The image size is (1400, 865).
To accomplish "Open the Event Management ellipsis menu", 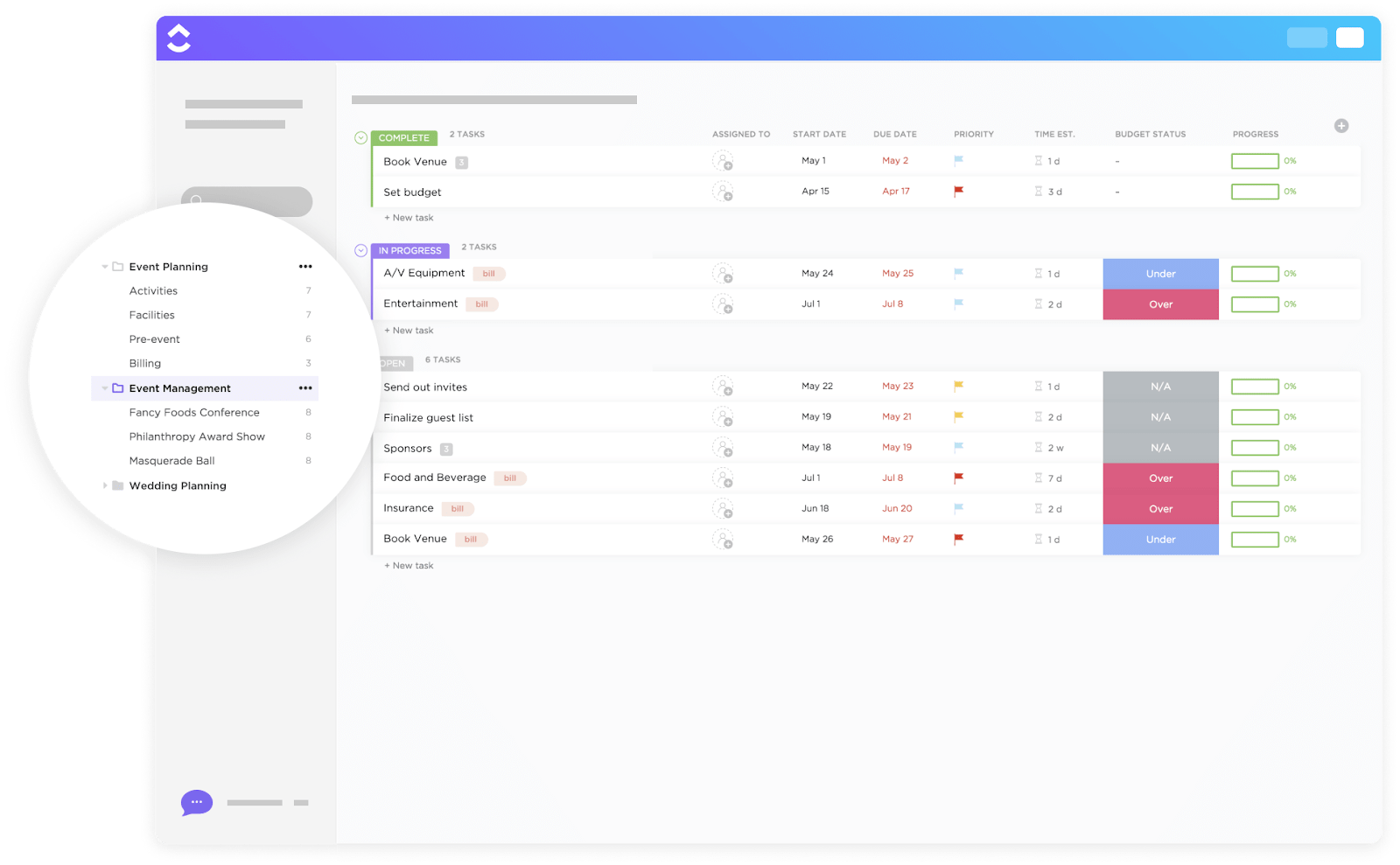I will (x=304, y=387).
